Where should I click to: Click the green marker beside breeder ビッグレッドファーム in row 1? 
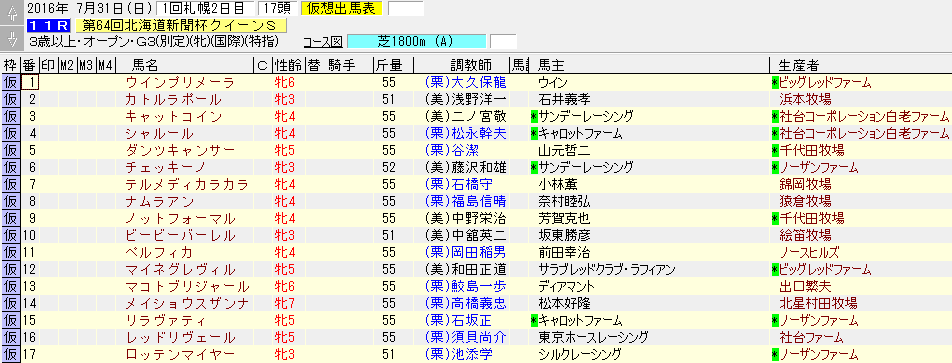775,83
